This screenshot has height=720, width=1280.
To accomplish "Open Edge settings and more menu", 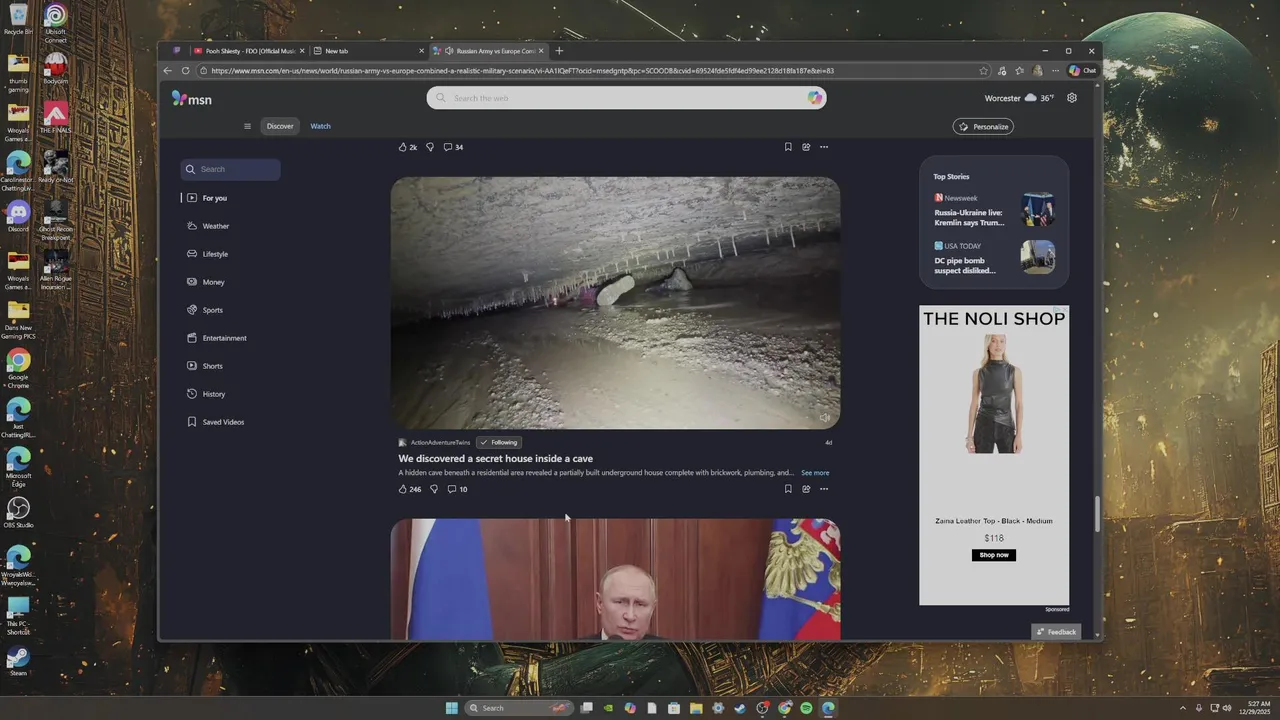I will pos(1055,71).
